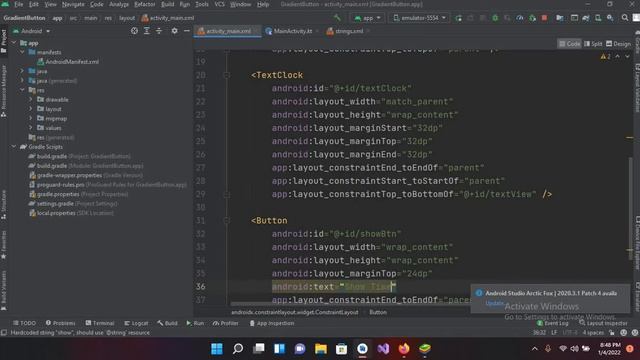This screenshot has width=640, height=360.
Task: Click the Search Everywhere magnifier icon
Action: 624,18
